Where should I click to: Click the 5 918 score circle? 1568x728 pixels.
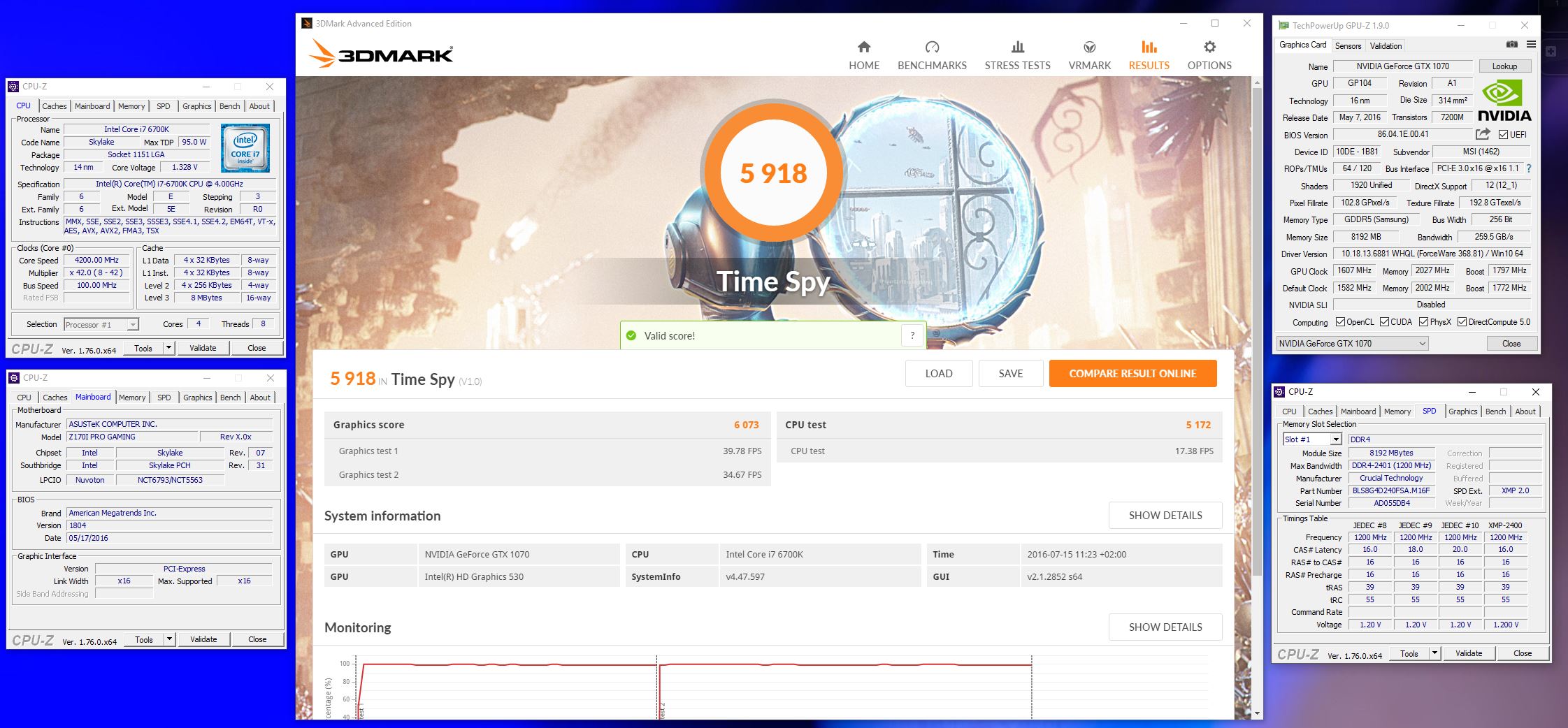point(773,173)
